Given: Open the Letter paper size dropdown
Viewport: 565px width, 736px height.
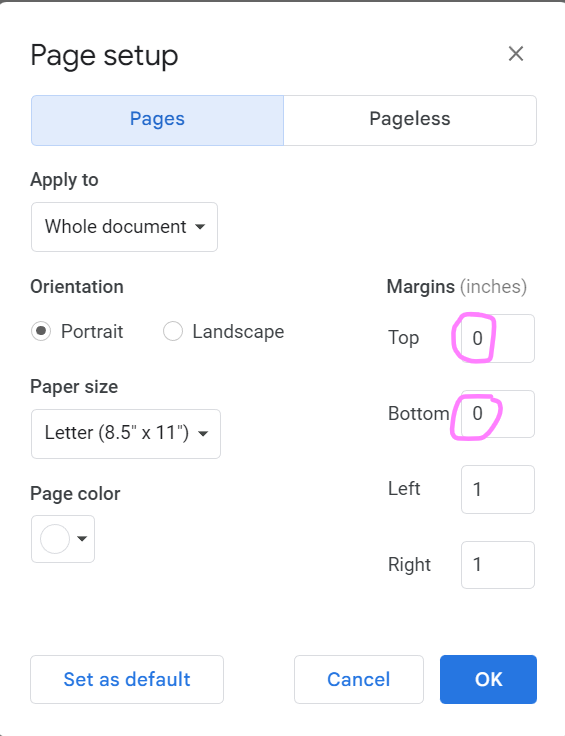Looking at the screenshot, I should coord(126,433).
